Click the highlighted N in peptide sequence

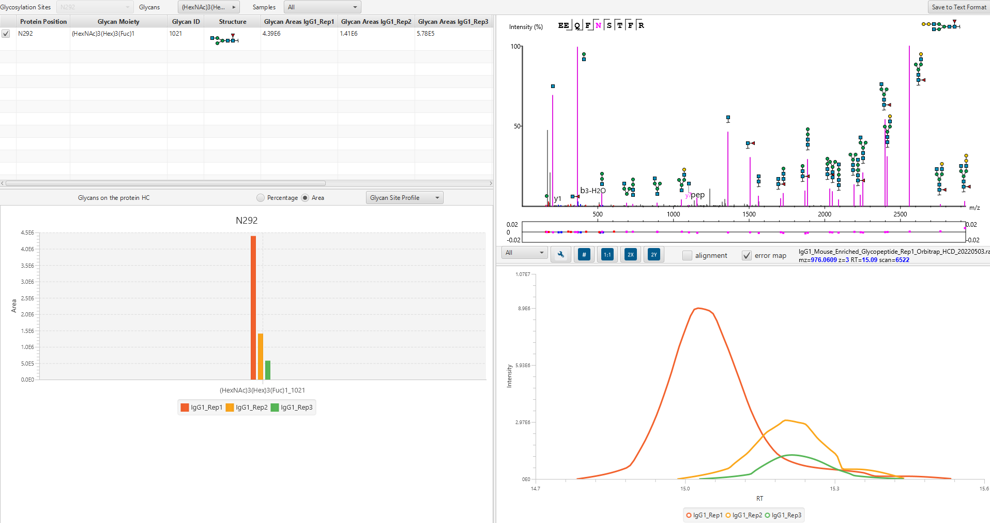[598, 25]
